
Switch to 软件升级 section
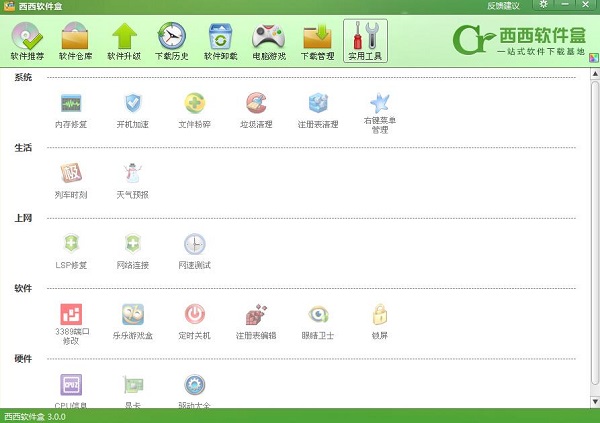pos(124,41)
